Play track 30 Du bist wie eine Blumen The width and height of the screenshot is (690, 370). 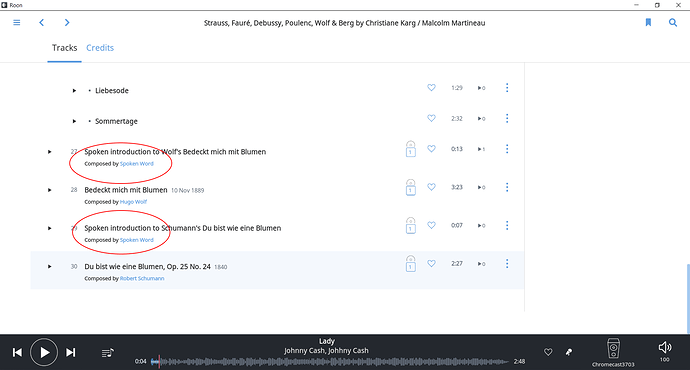(50, 267)
